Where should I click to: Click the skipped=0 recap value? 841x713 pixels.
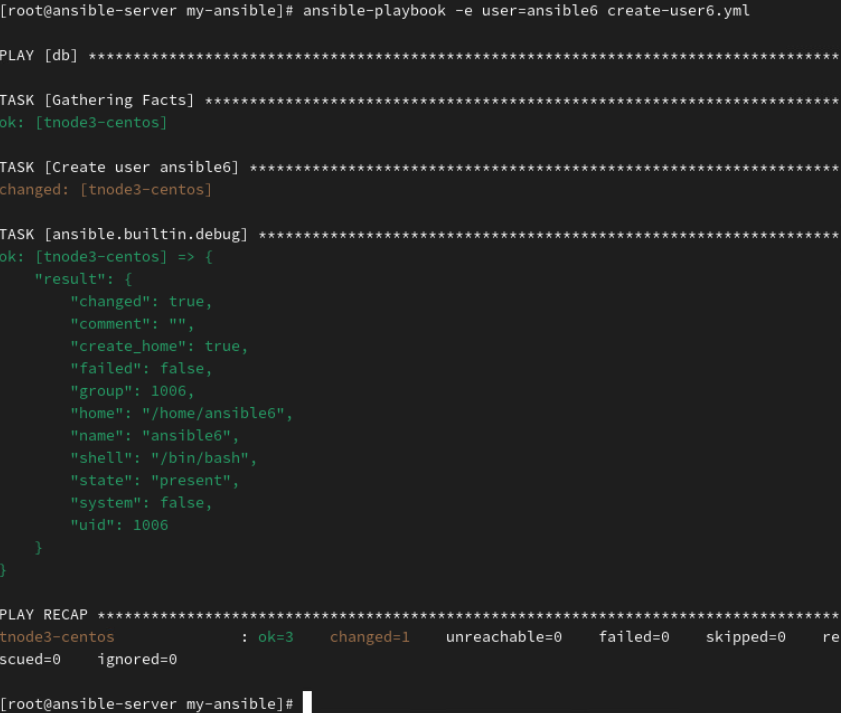point(746,637)
